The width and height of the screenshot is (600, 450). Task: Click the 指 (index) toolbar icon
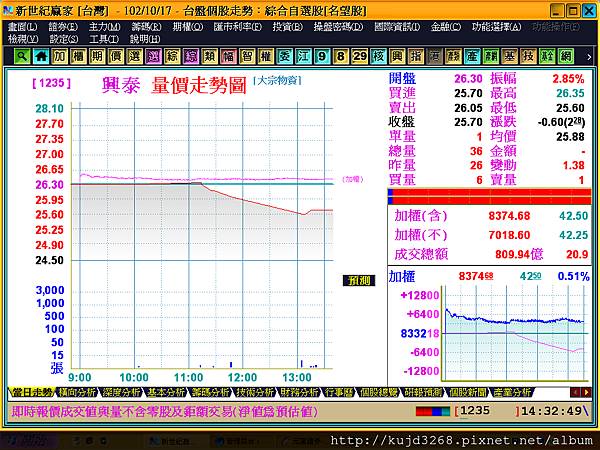416,57
